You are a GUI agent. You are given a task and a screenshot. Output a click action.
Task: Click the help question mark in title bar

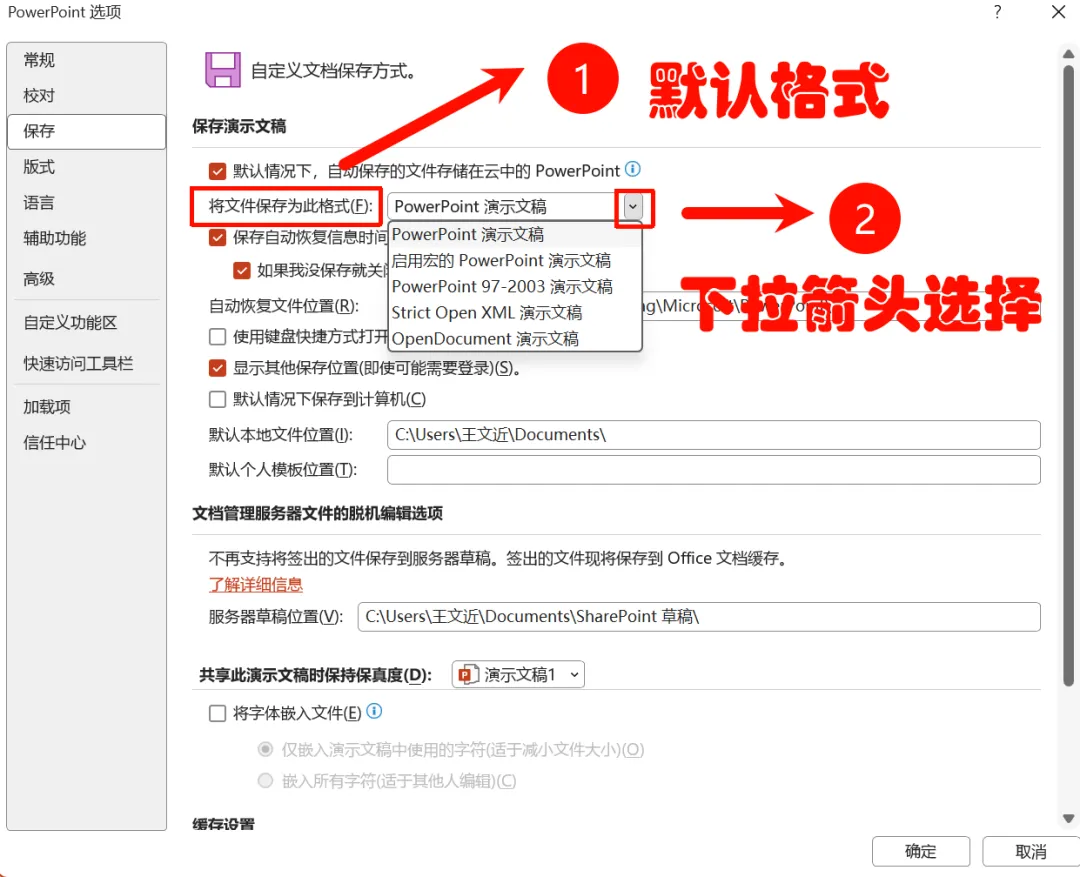[x=997, y=12]
